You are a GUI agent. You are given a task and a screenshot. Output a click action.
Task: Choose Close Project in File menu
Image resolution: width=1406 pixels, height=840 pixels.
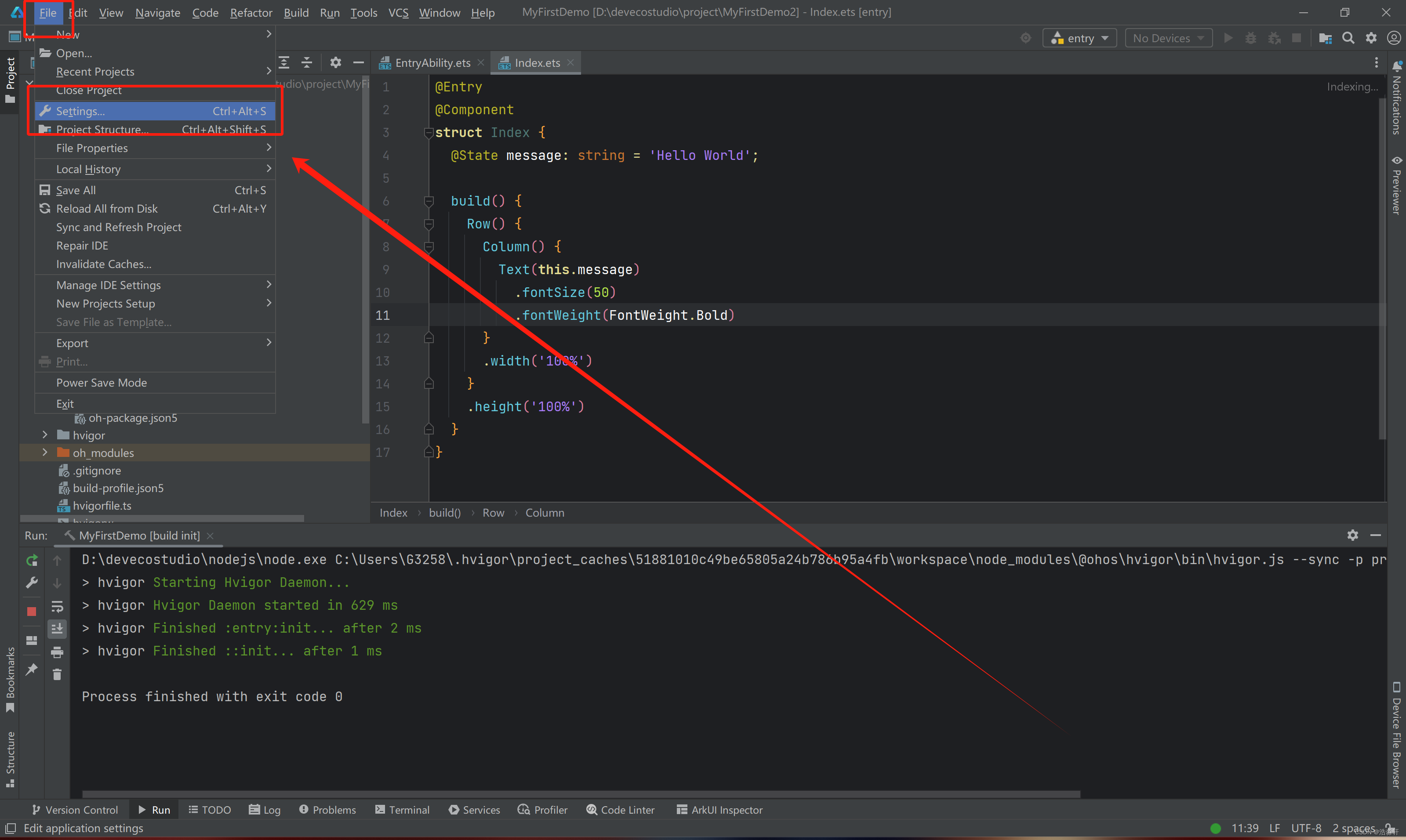(x=155, y=91)
